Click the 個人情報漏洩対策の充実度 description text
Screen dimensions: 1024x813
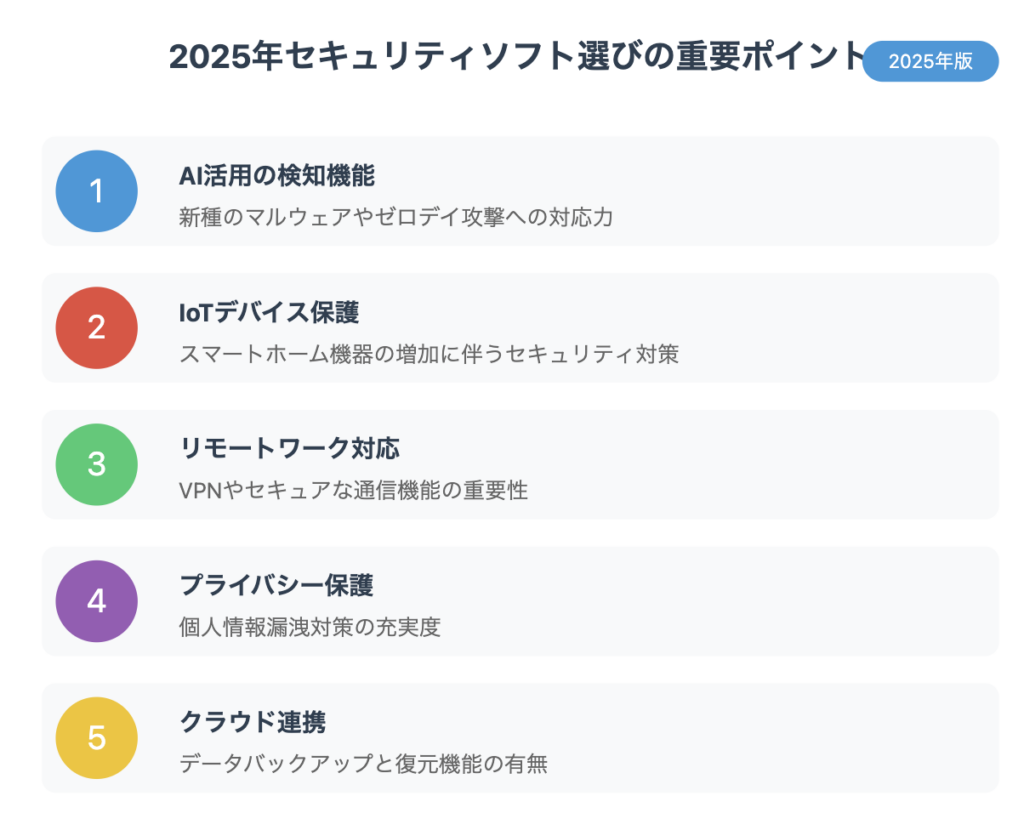pyautogui.click(x=310, y=627)
